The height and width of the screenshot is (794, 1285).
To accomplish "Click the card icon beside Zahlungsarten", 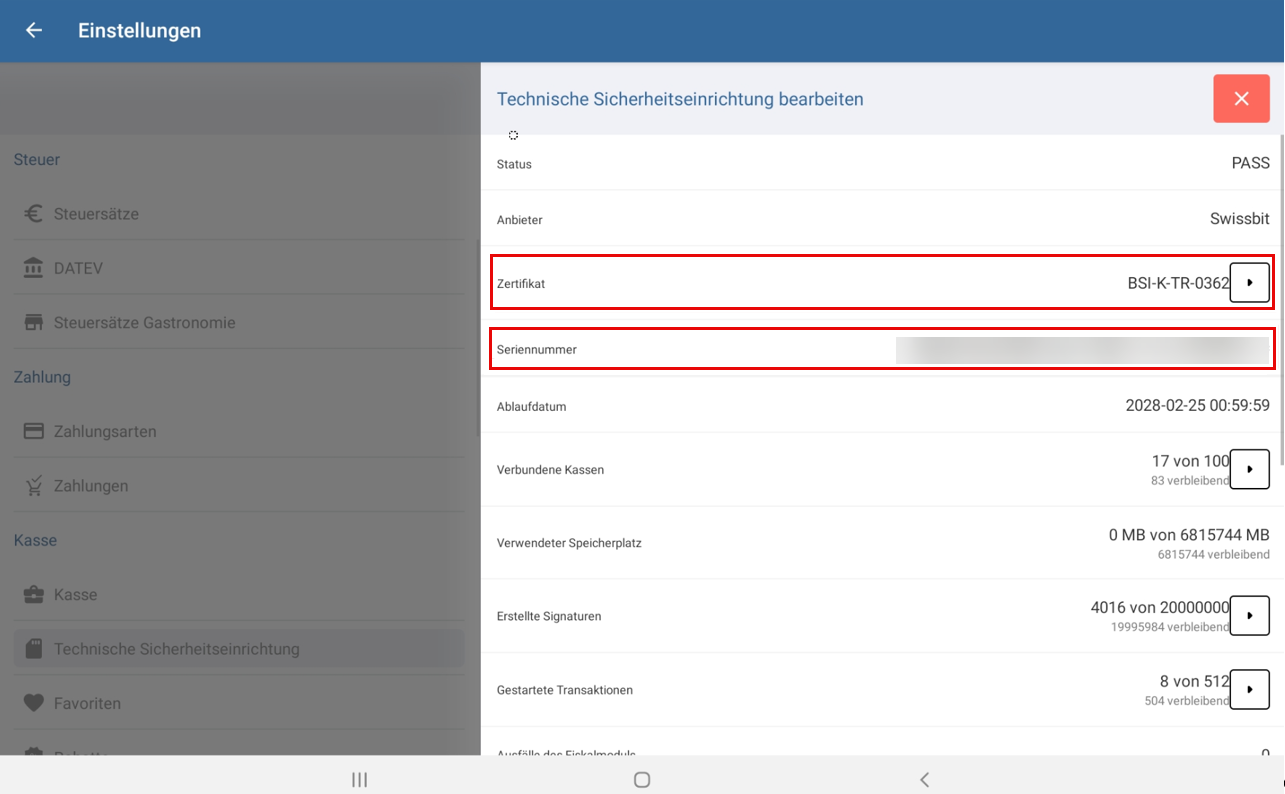I will click(33, 431).
